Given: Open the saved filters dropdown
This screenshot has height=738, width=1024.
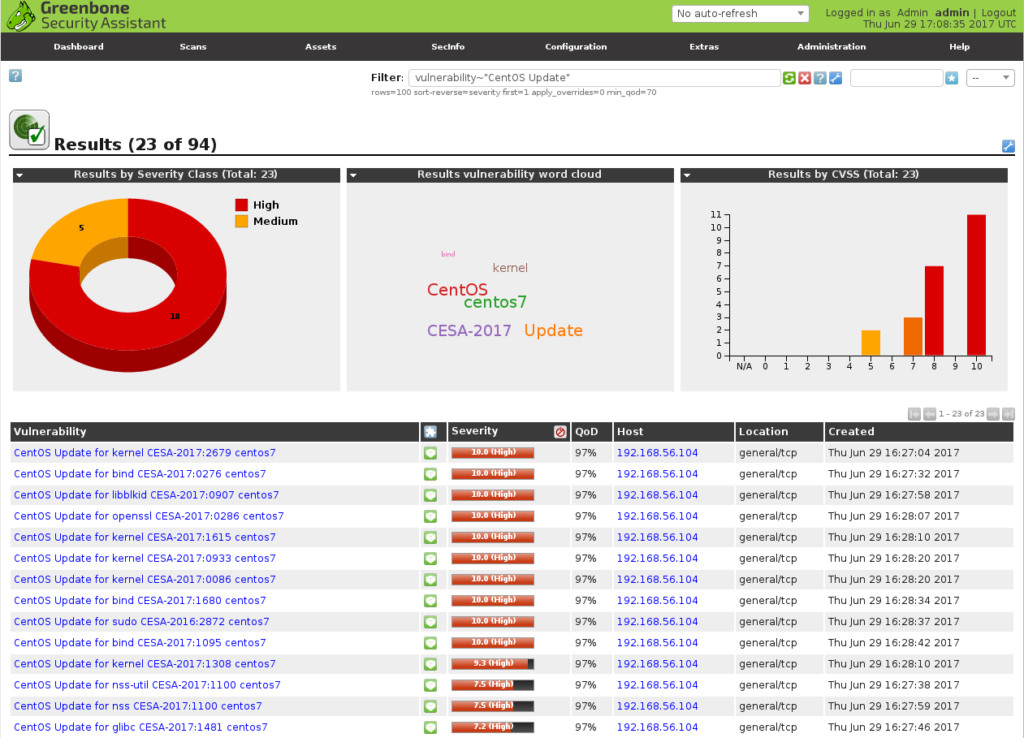Looking at the screenshot, I should (990, 77).
